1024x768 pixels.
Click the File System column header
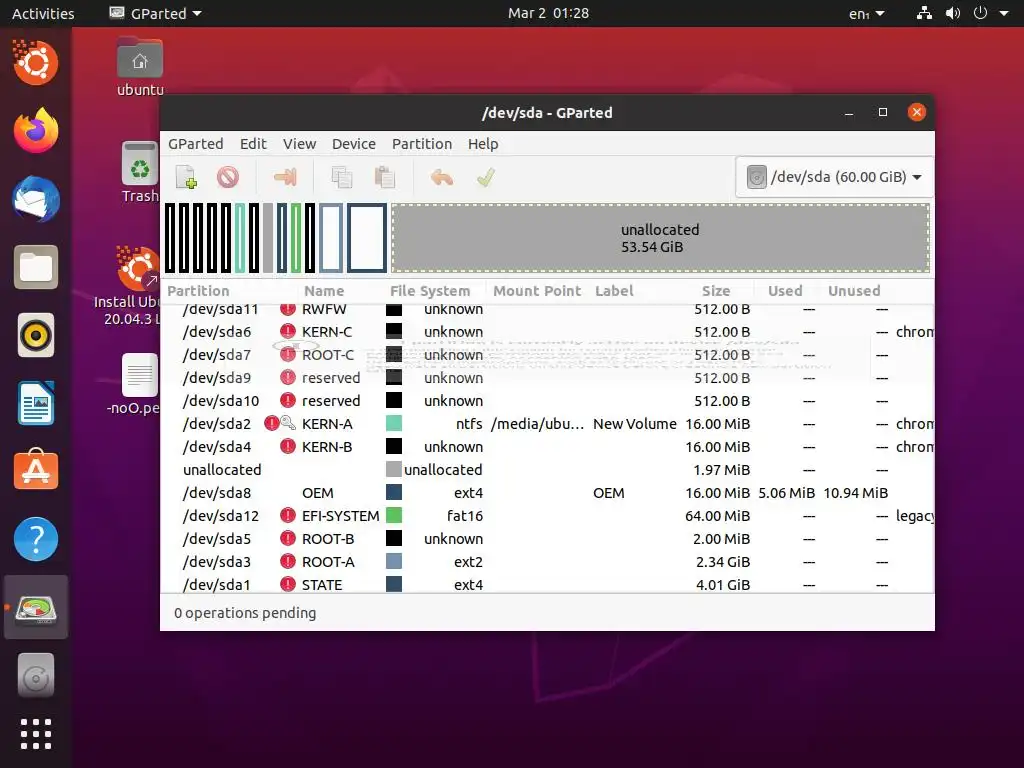coord(430,291)
